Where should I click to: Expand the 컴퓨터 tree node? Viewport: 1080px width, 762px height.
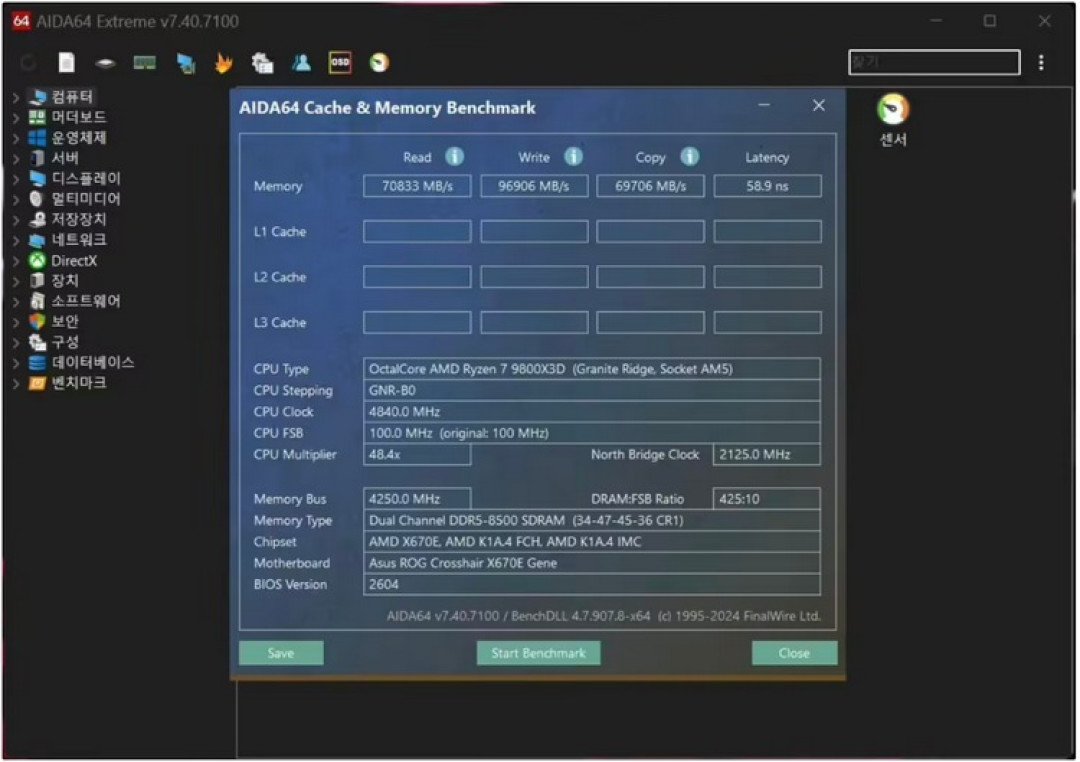point(14,96)
